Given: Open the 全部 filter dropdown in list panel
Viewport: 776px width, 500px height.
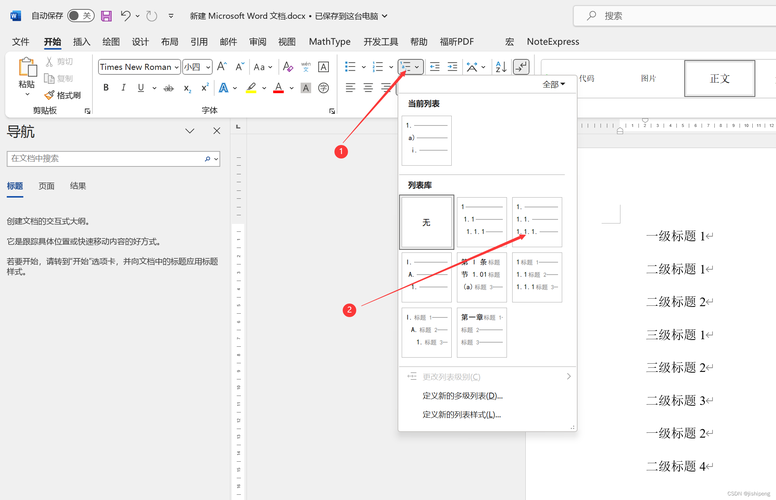Looking at the screenshot, I should (553, 85).
